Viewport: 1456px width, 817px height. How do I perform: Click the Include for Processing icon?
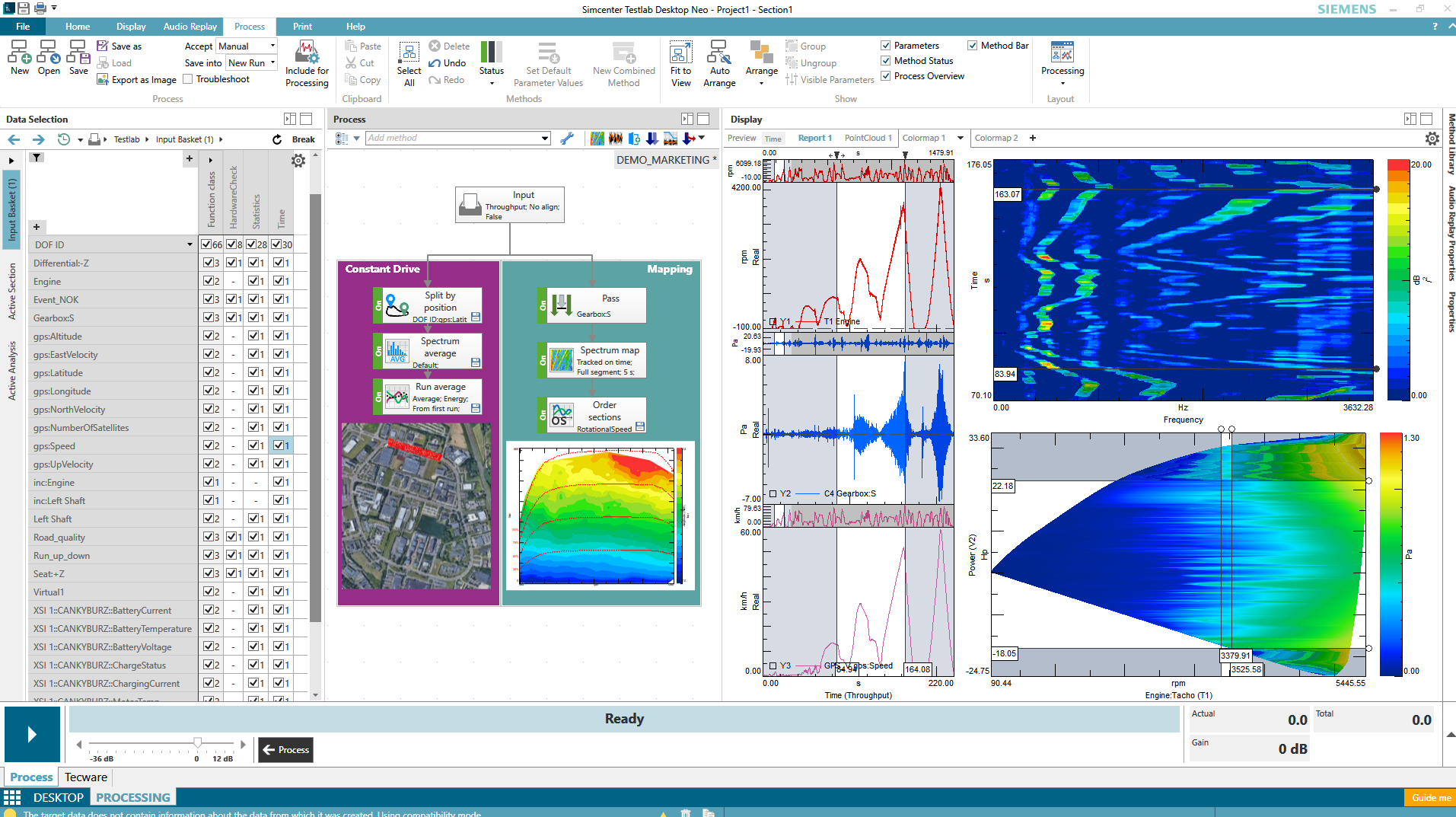pyautogui.click(x=307, y=53)
